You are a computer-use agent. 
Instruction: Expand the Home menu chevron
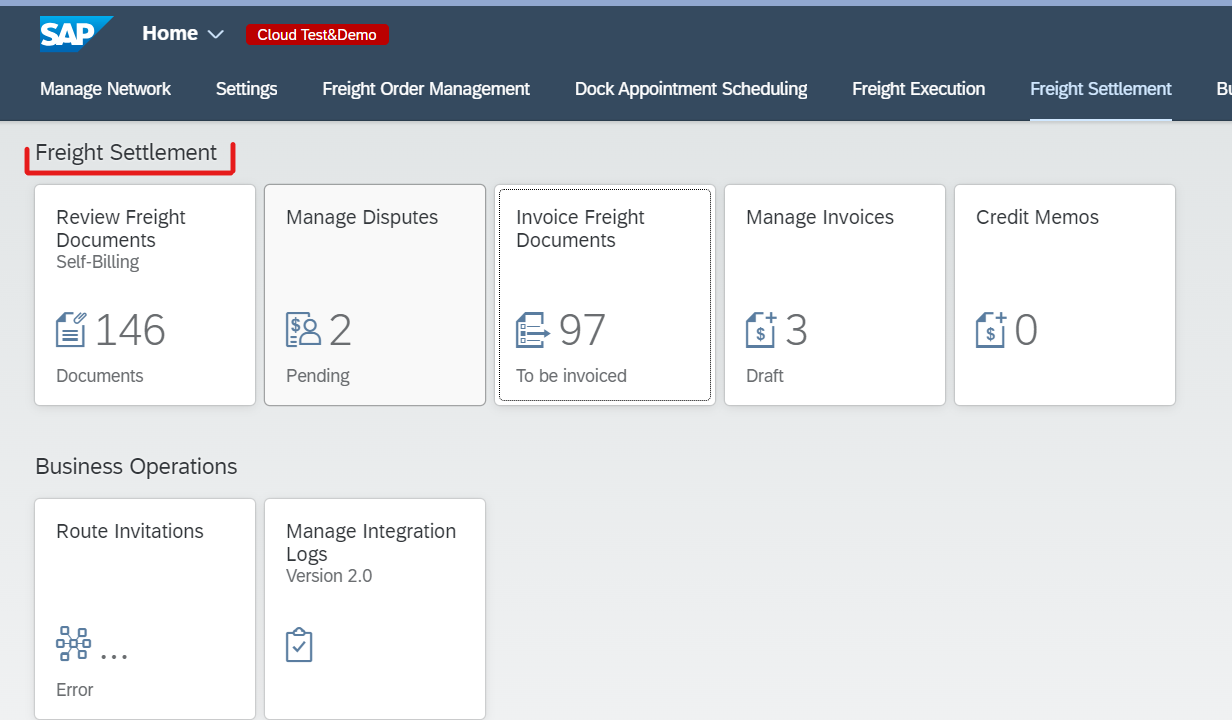click(x=215, y=34)
